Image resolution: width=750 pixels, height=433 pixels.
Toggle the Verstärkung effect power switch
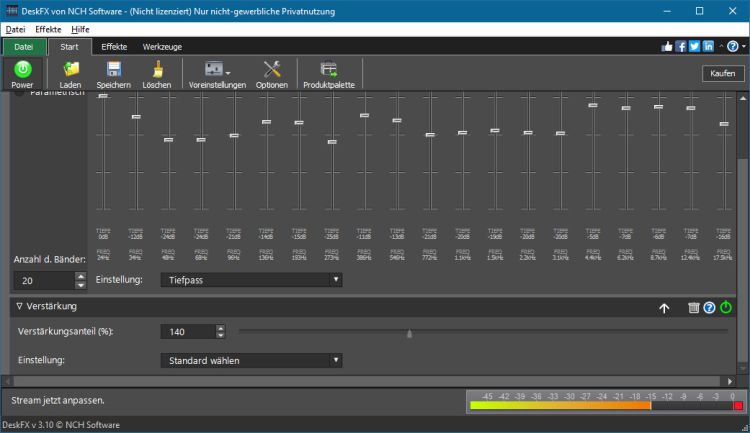726,308
